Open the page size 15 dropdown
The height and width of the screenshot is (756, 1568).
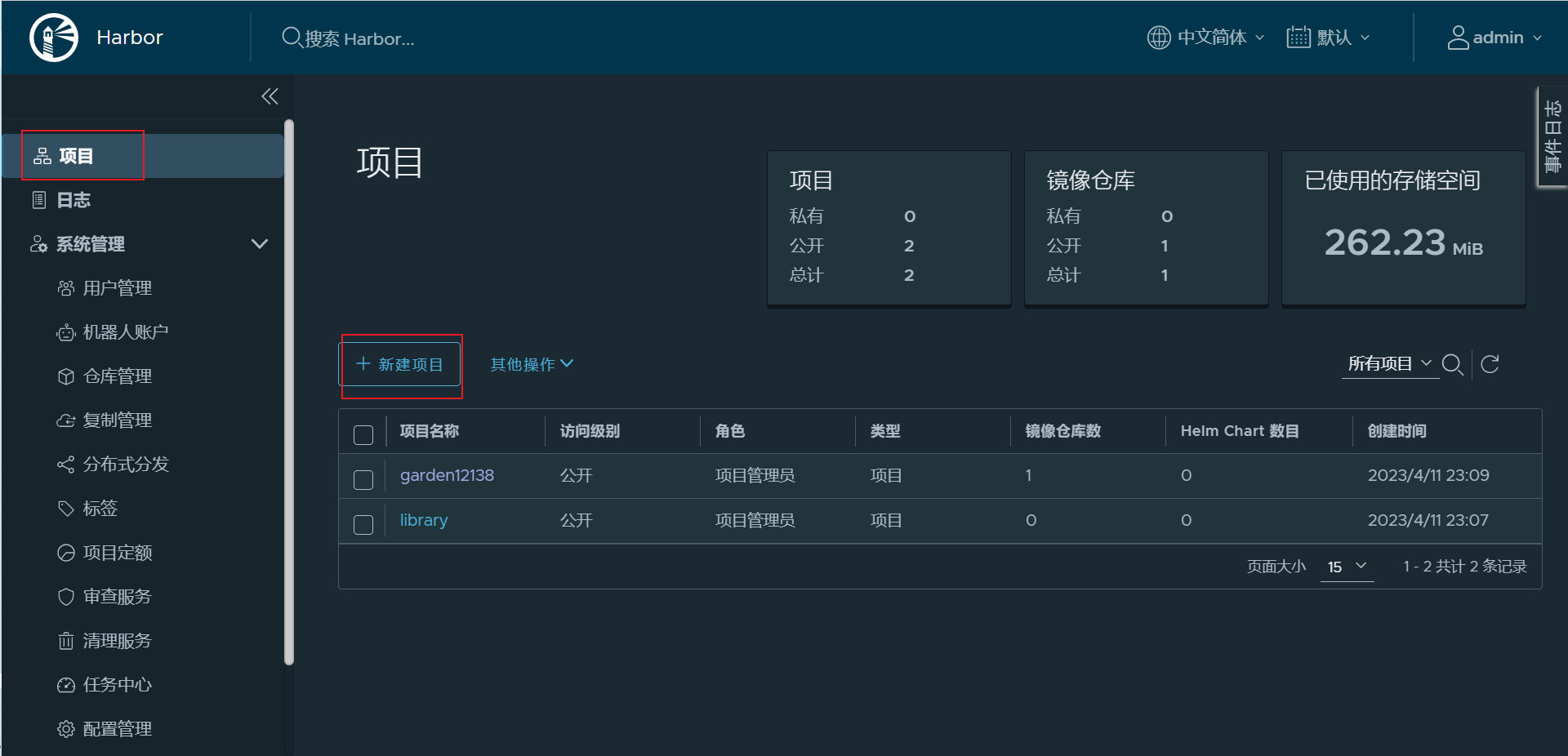(1347, 567)
